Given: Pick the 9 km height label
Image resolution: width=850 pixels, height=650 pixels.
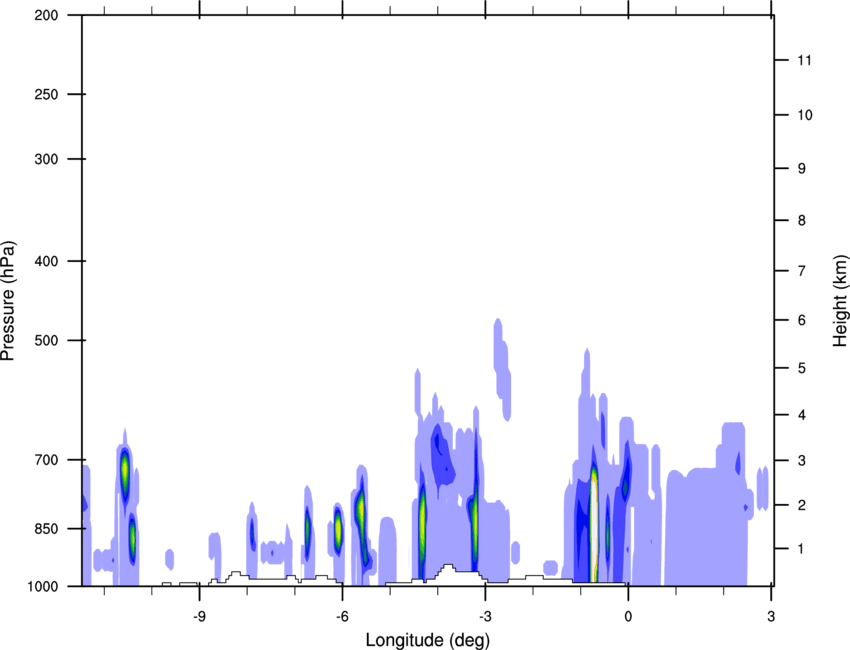Looking at the screenshot, I should pos(802,169).
